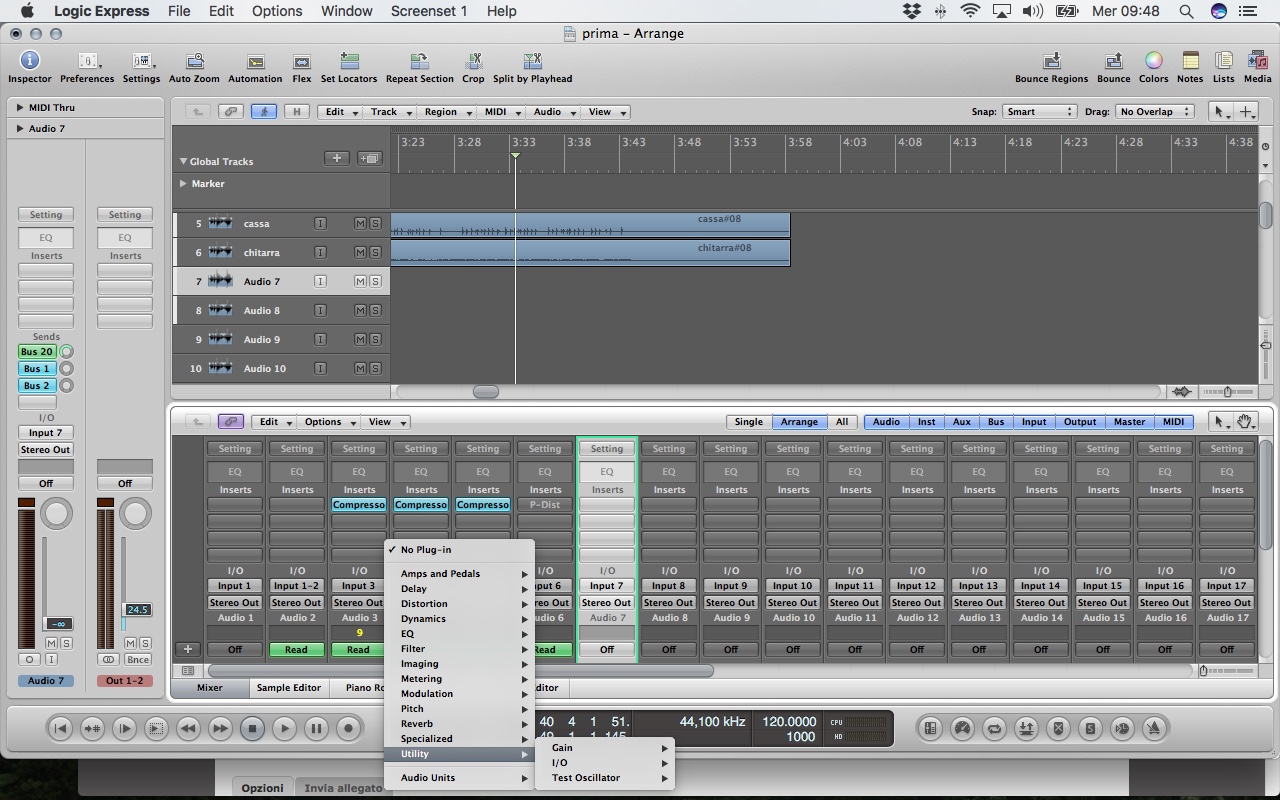
Task: Click the Out 1-2 volume fader
Action: [137, 610]
